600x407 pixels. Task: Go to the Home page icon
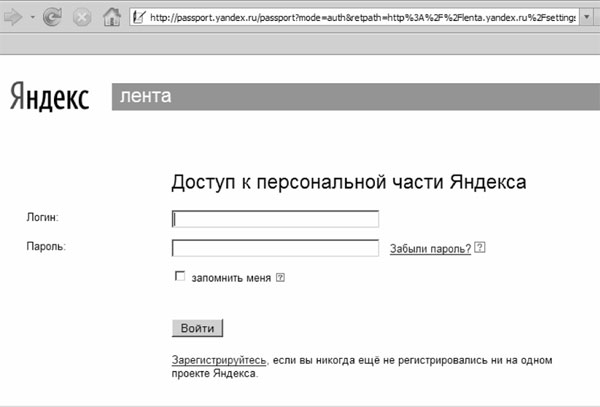point(112,17)
